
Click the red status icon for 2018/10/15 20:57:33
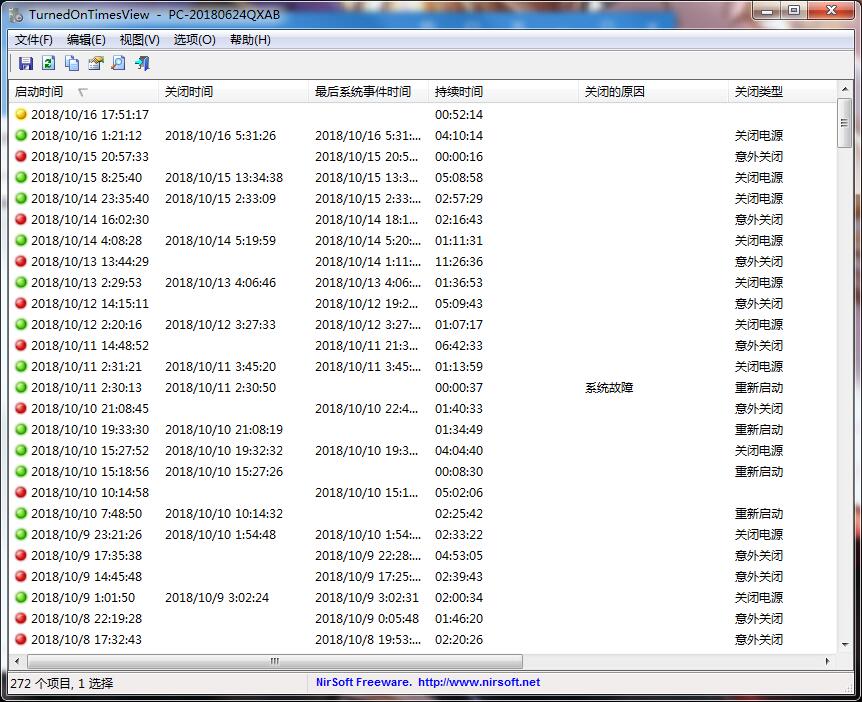21,157
